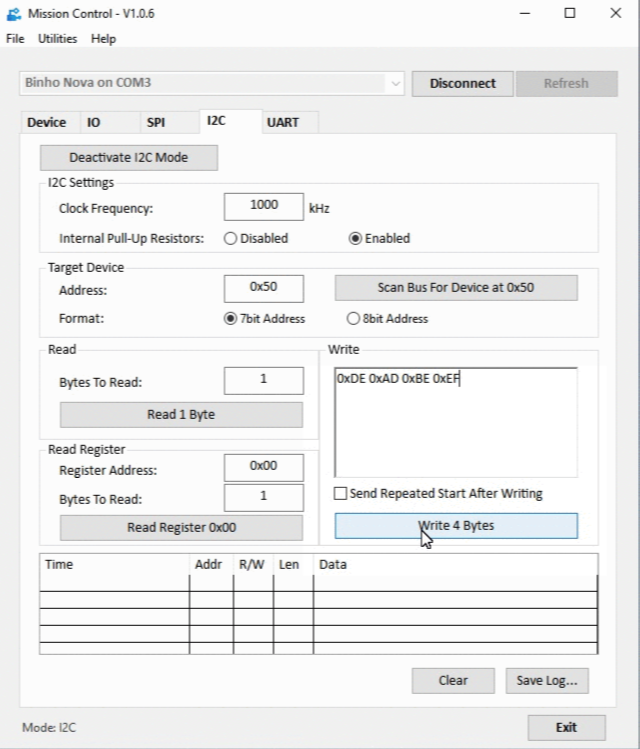Image resolution: width=640 pixels, height=749 pixels.
Task: Open the Utilities menu
Action: click(57, 39)
